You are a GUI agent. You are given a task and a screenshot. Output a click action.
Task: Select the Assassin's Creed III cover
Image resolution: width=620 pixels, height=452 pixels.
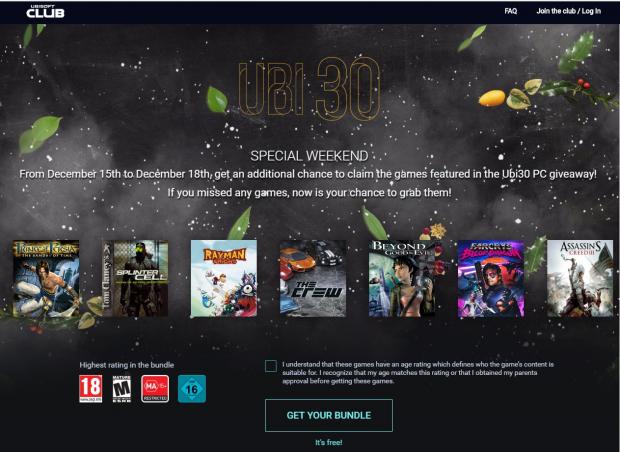[580, 278]
